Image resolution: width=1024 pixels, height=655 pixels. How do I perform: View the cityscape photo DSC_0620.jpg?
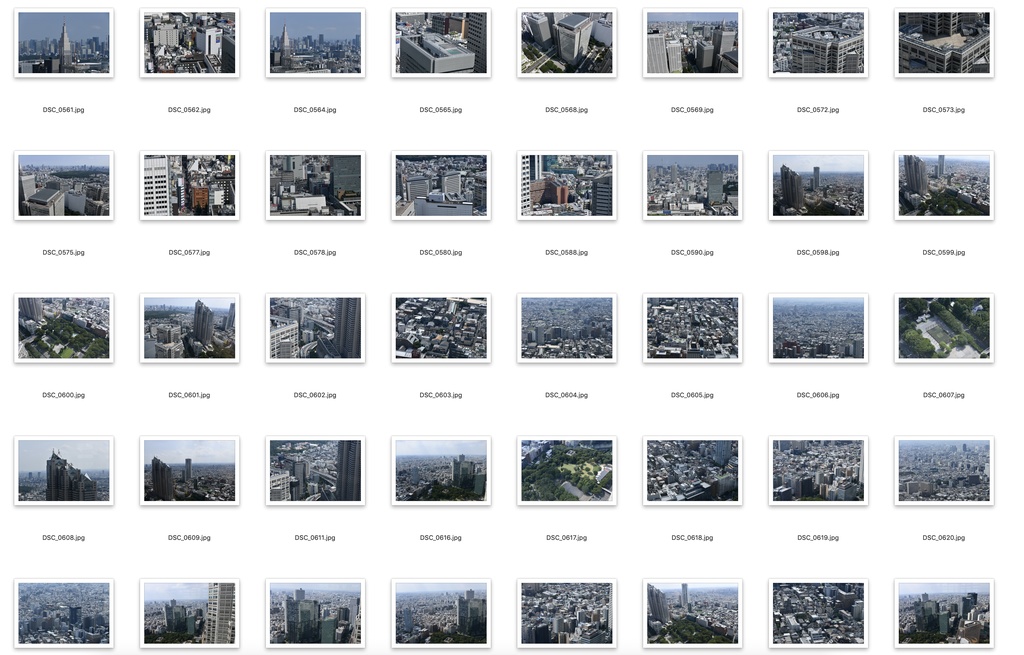point(943,470)
